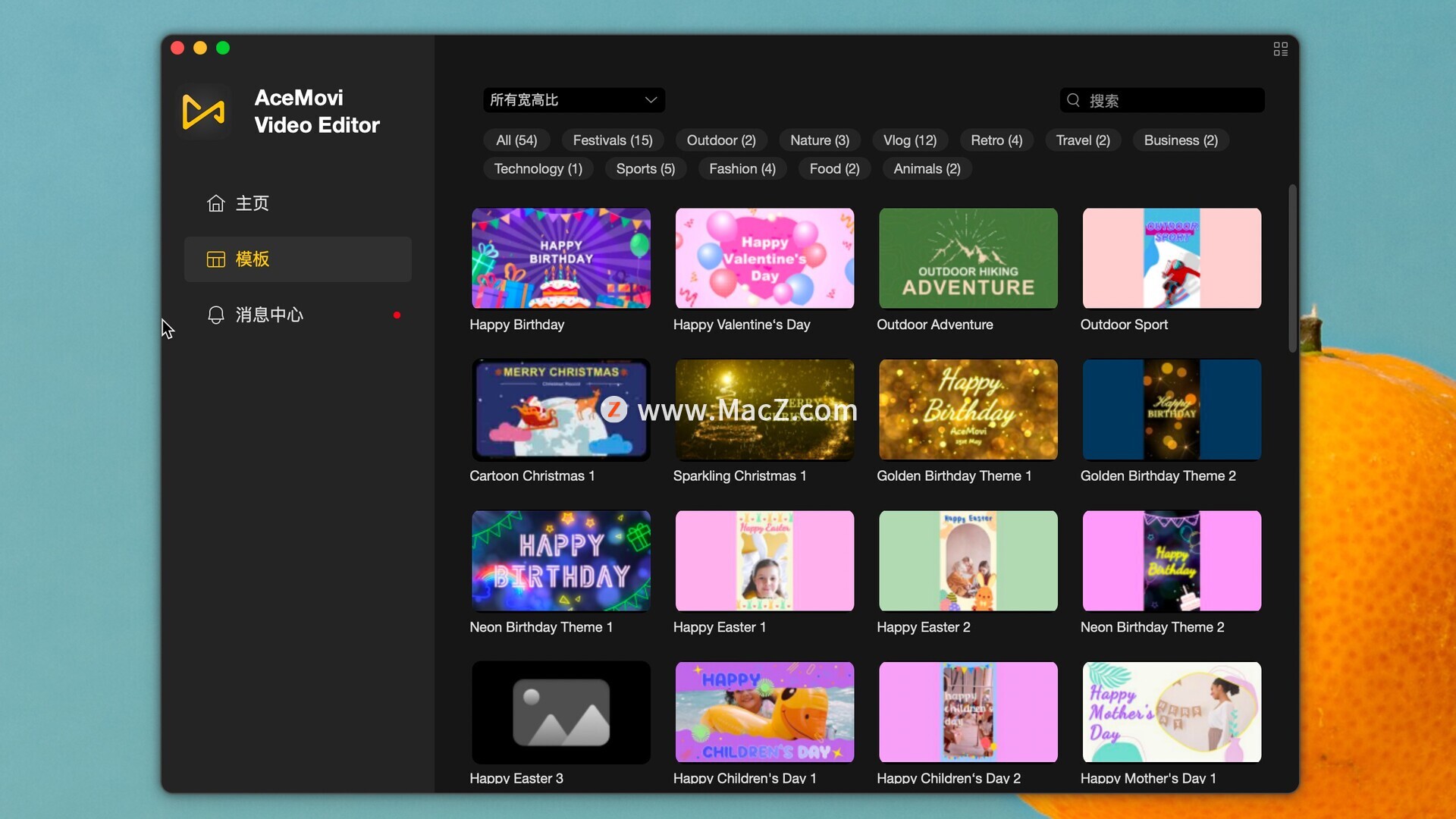Screen dimensions: 1456x819
Task: Open the Happy Easter 3 placeholder thumbnail
Action: click(561, 712)
